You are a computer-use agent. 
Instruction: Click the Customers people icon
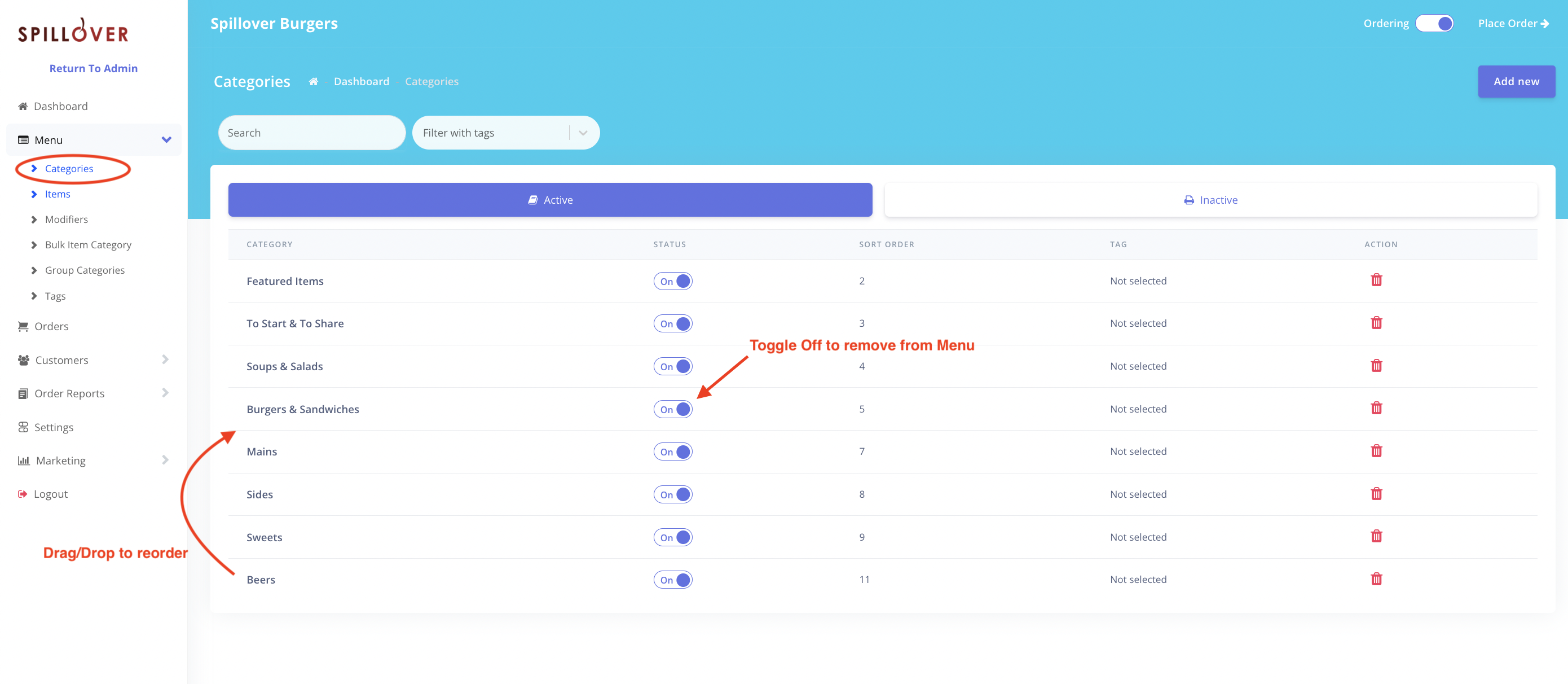[x=24, y=360]
